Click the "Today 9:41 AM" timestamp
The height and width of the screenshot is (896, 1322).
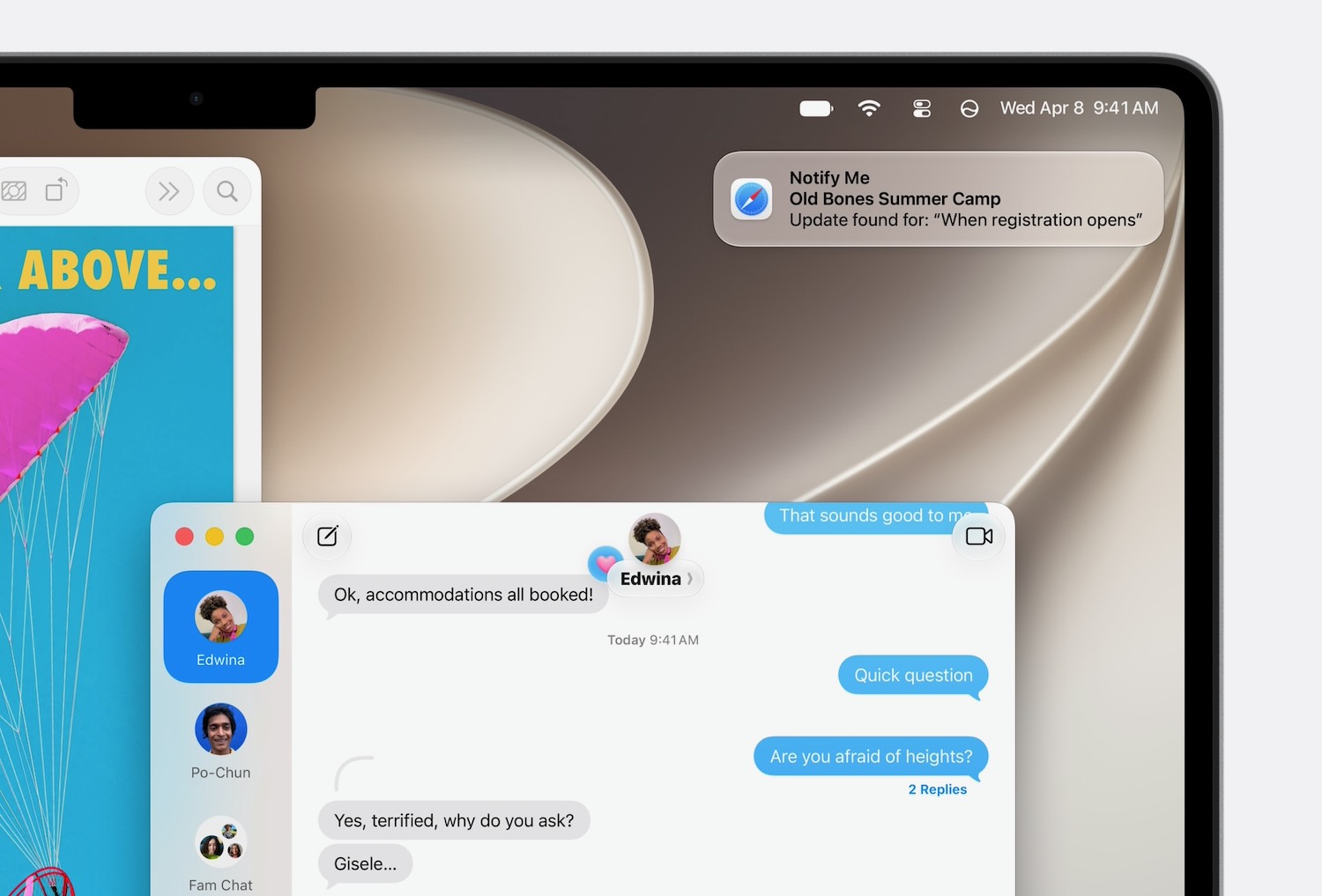pyautogui.click(x=653, y=641)
